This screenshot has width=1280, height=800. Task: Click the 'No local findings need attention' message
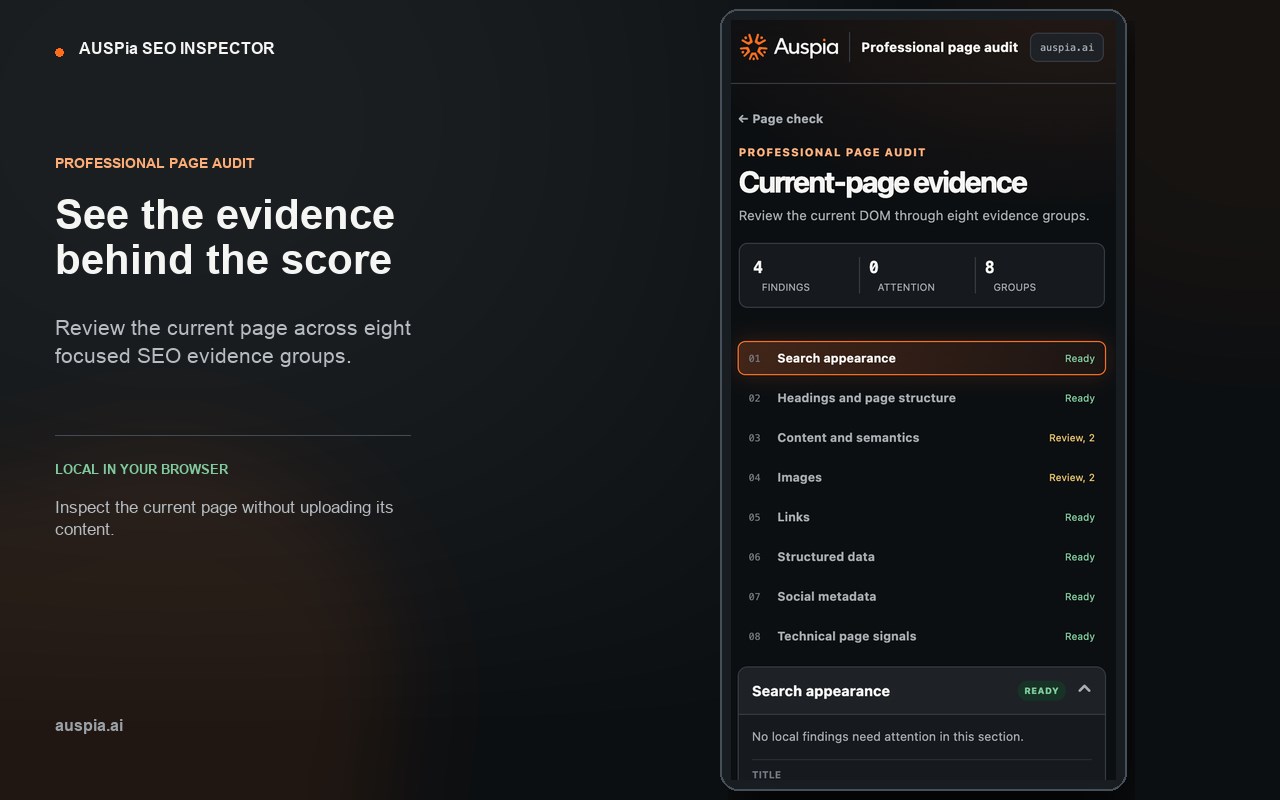click(888, 737)
